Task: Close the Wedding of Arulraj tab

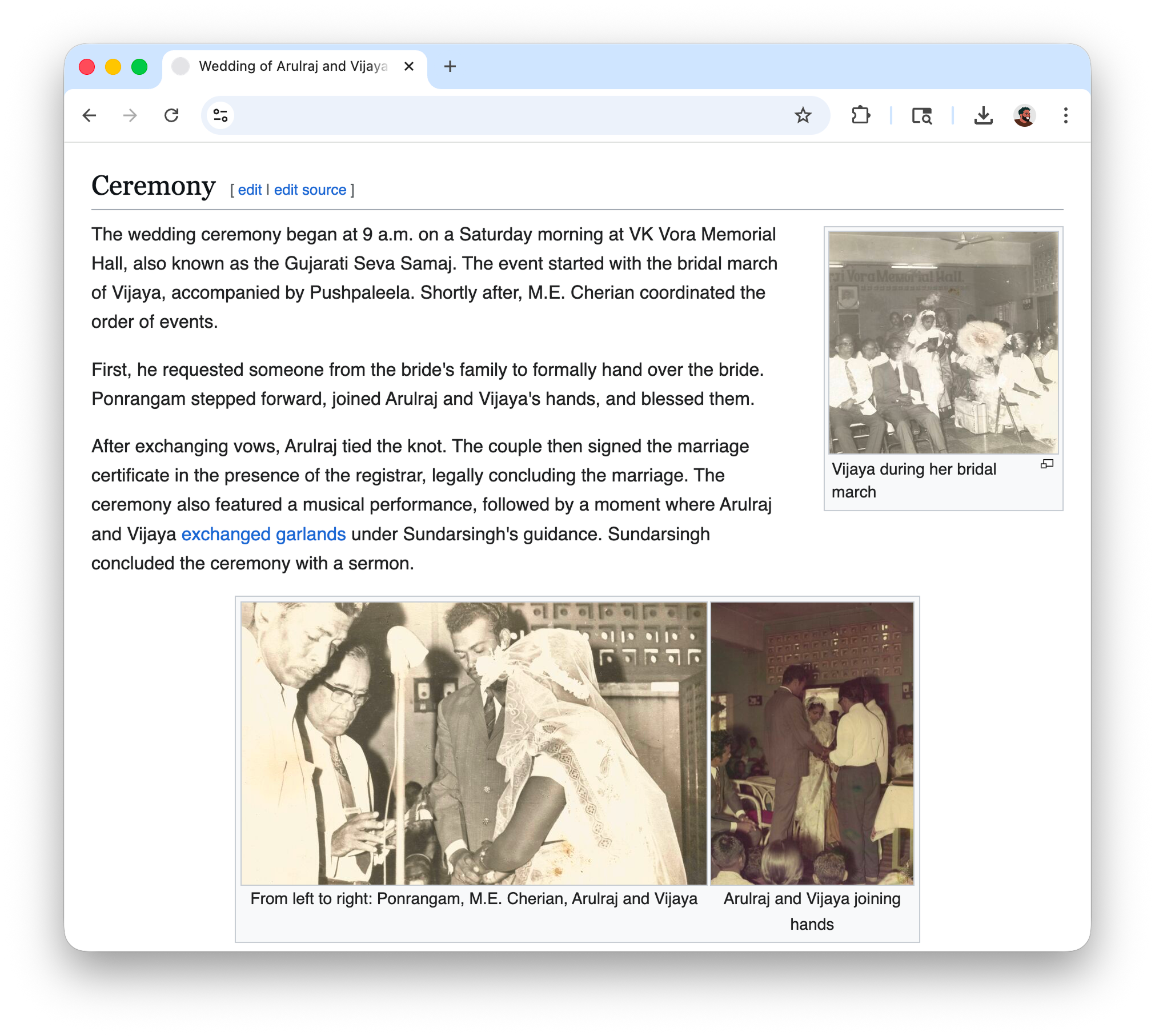Action: coord(409,66)
